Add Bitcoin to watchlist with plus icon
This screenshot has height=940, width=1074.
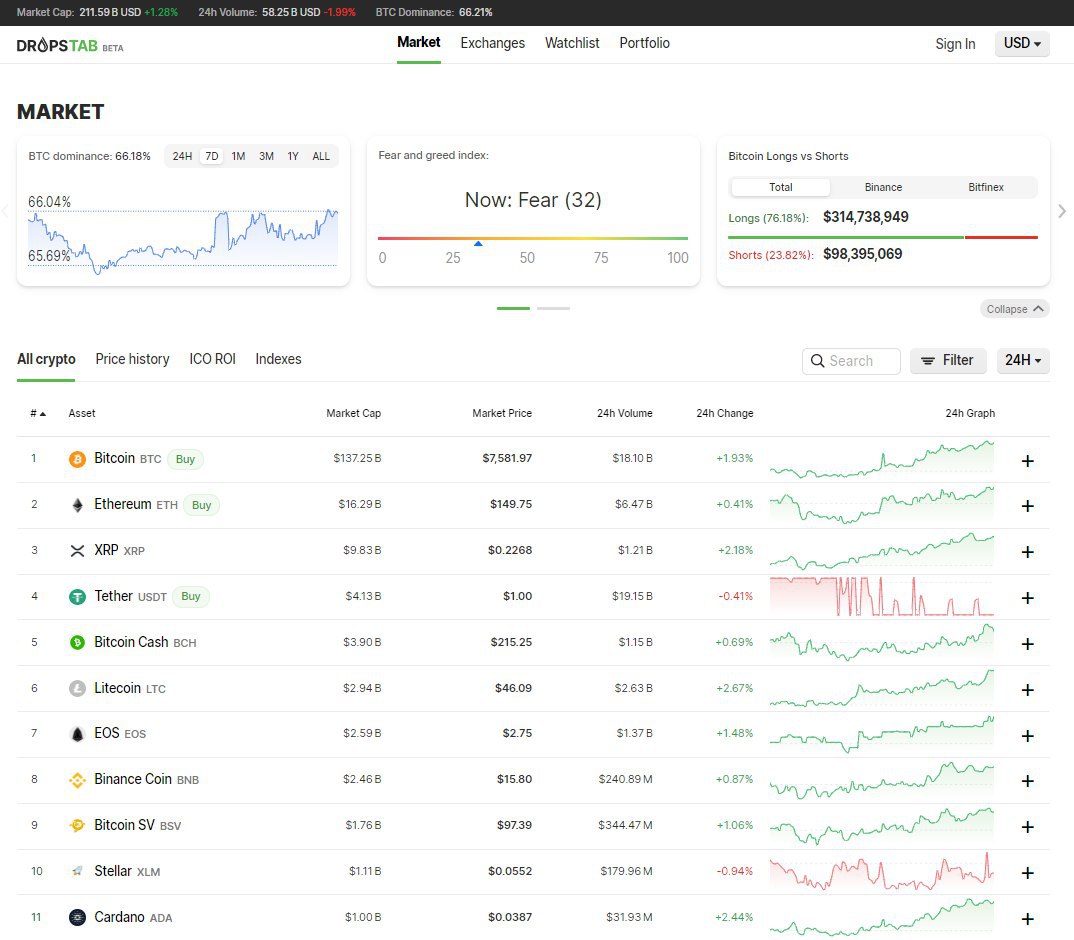pos(1027,461)
